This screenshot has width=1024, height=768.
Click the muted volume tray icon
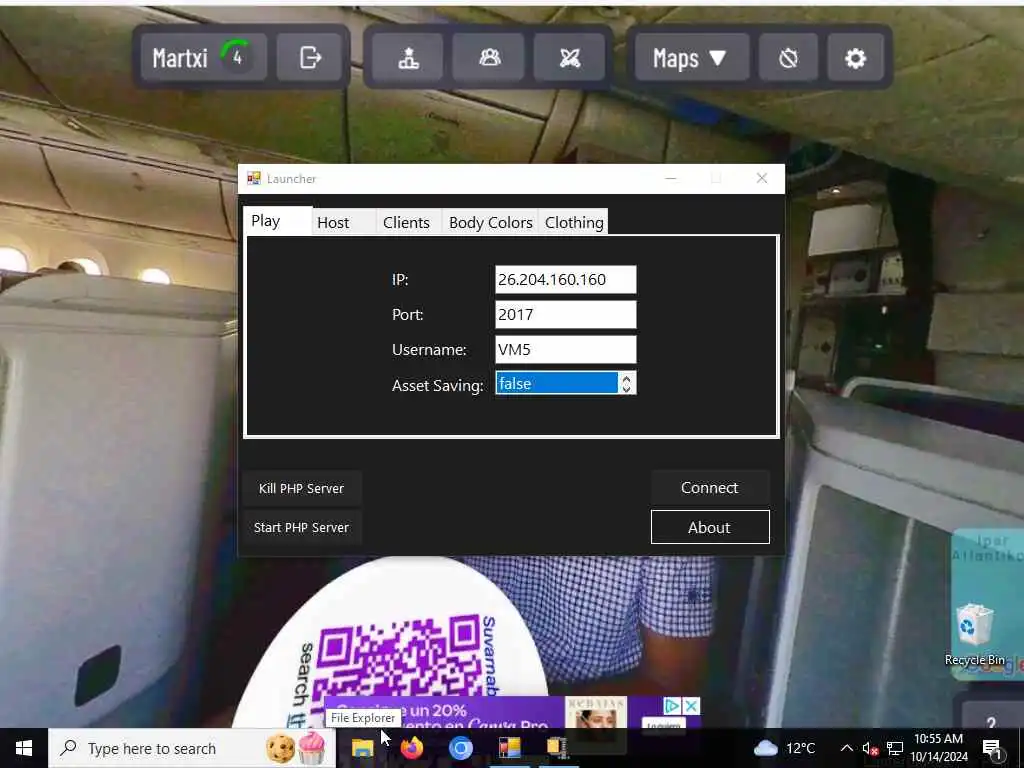tap(870, 748)
